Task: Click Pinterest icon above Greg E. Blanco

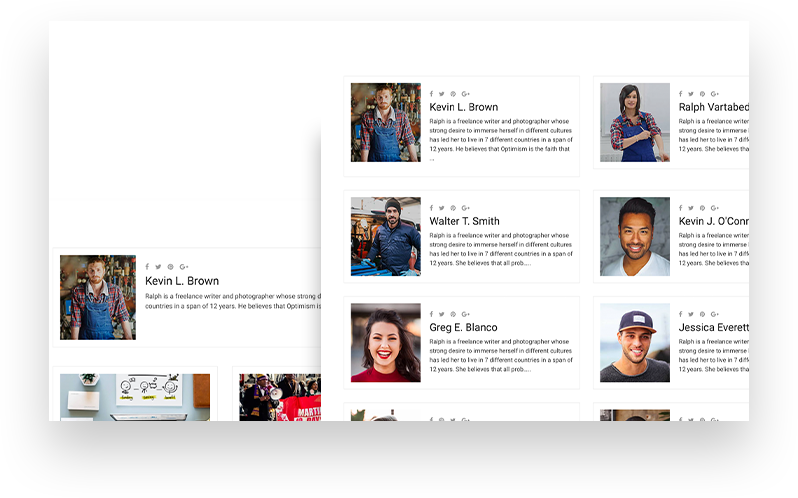Action: [453, 314]
